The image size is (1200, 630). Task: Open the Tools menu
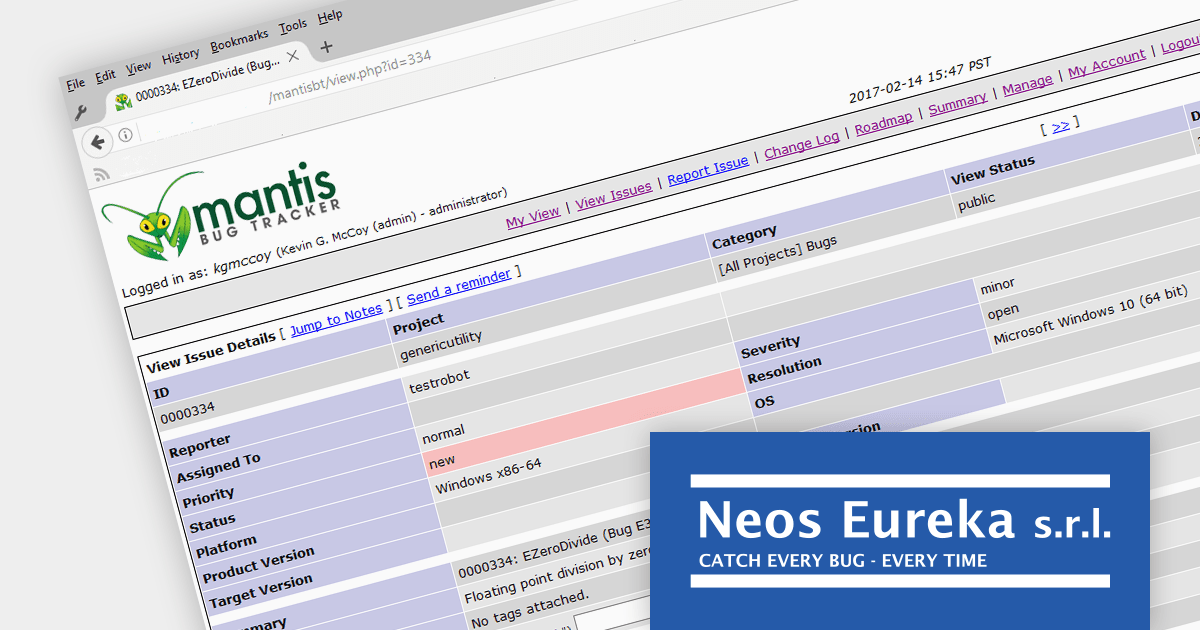[293, 26]
